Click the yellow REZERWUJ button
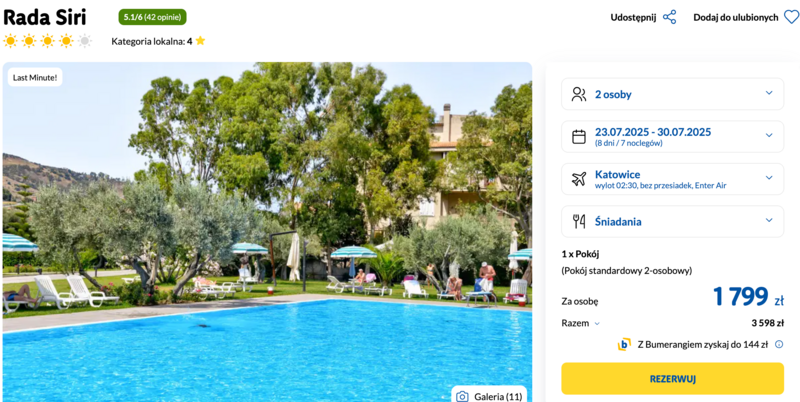The width and height of the screenshot is (800, 402). tap(672, 379)
